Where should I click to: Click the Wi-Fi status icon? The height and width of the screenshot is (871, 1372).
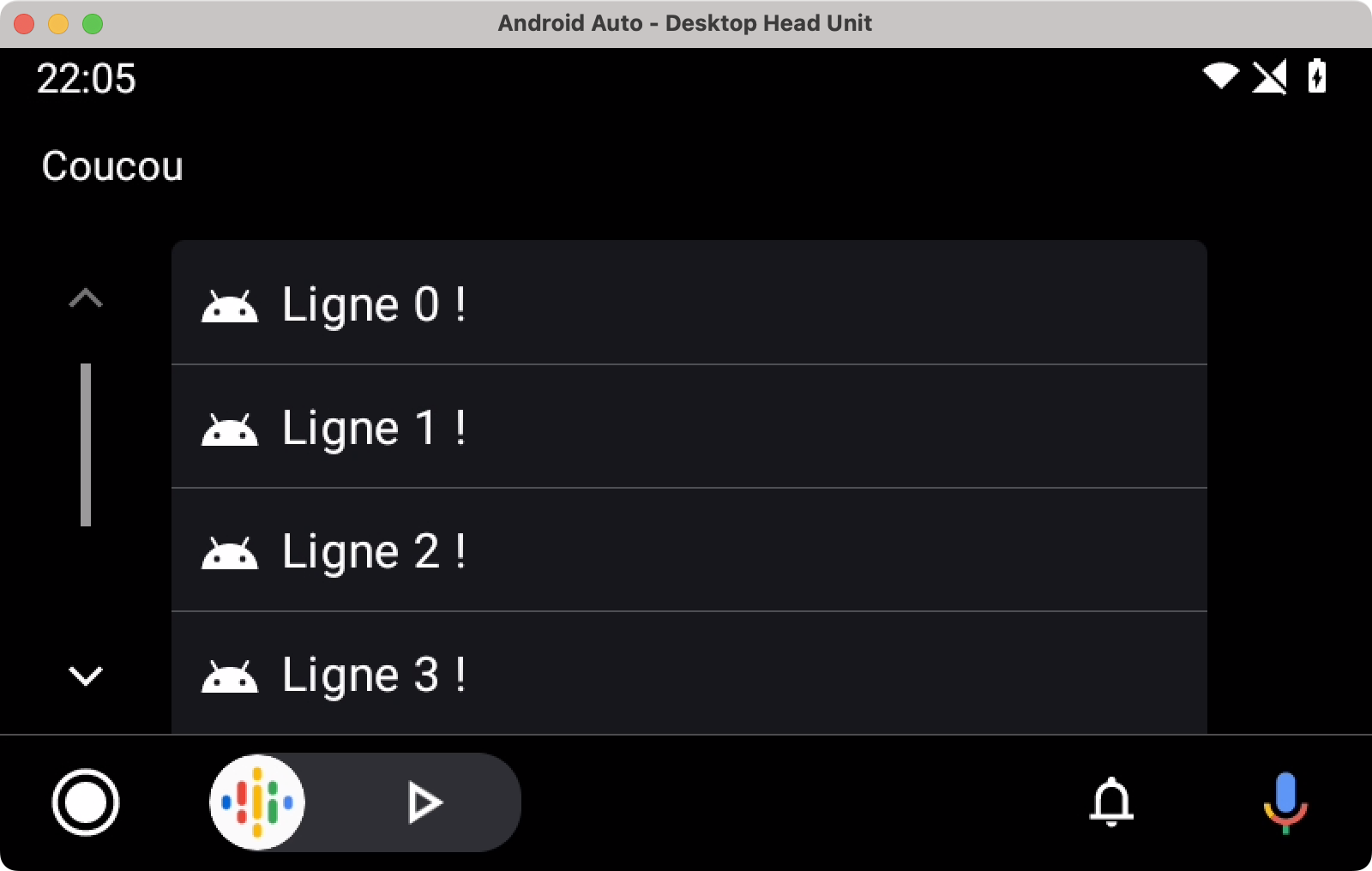[x=1220, y=76]
